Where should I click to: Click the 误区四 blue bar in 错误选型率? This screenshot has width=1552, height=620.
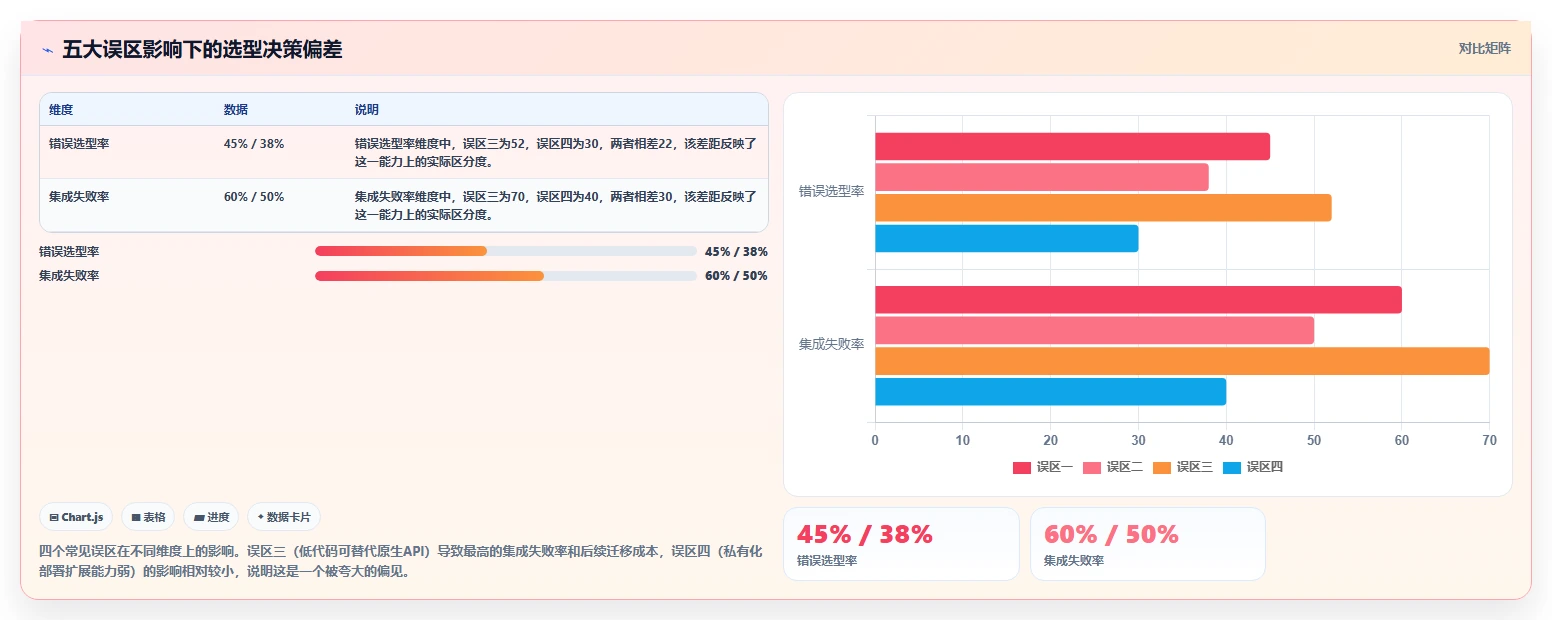coord(1007,238)
